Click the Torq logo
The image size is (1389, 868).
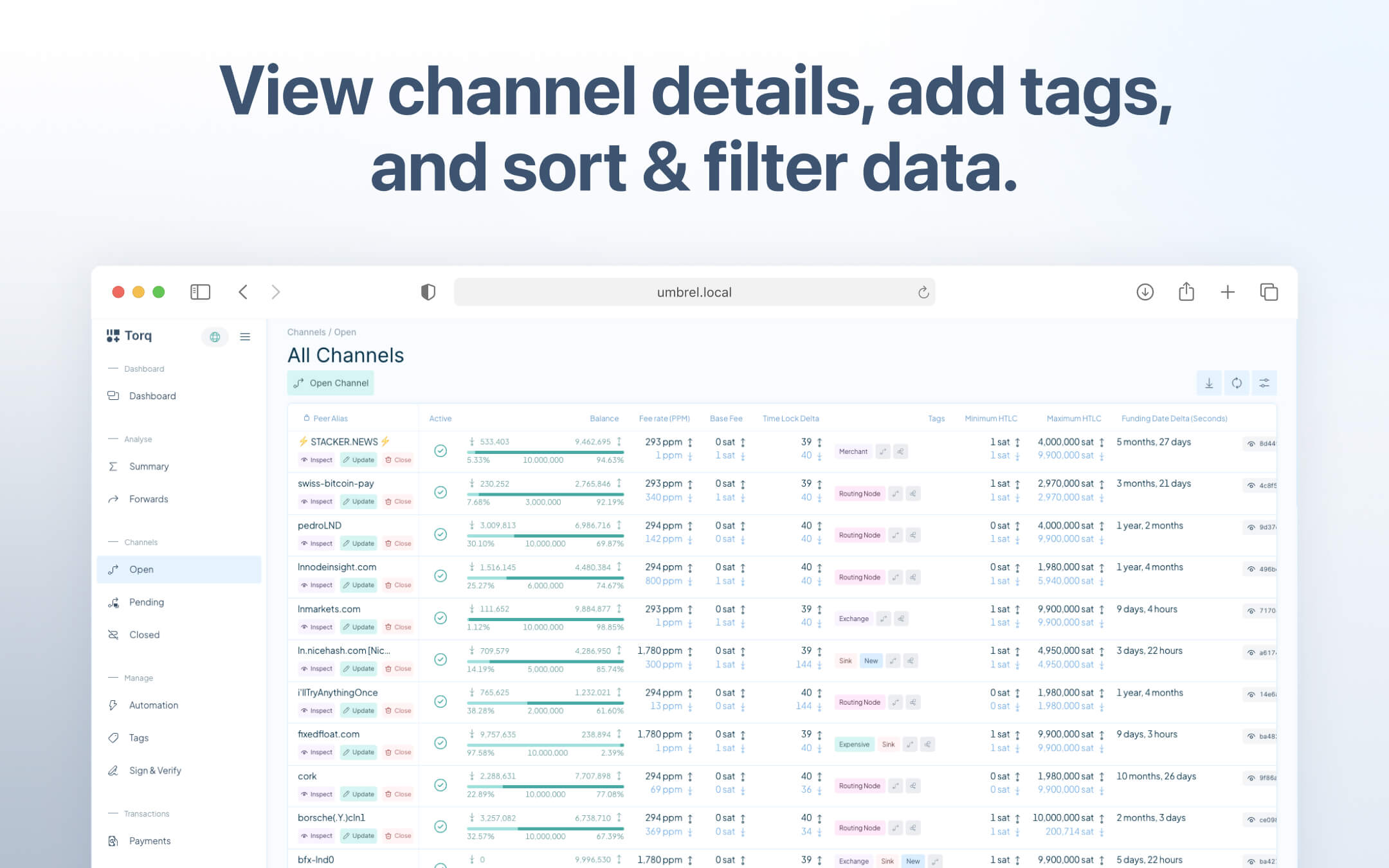pyautogui.click(x=129, y=336)
